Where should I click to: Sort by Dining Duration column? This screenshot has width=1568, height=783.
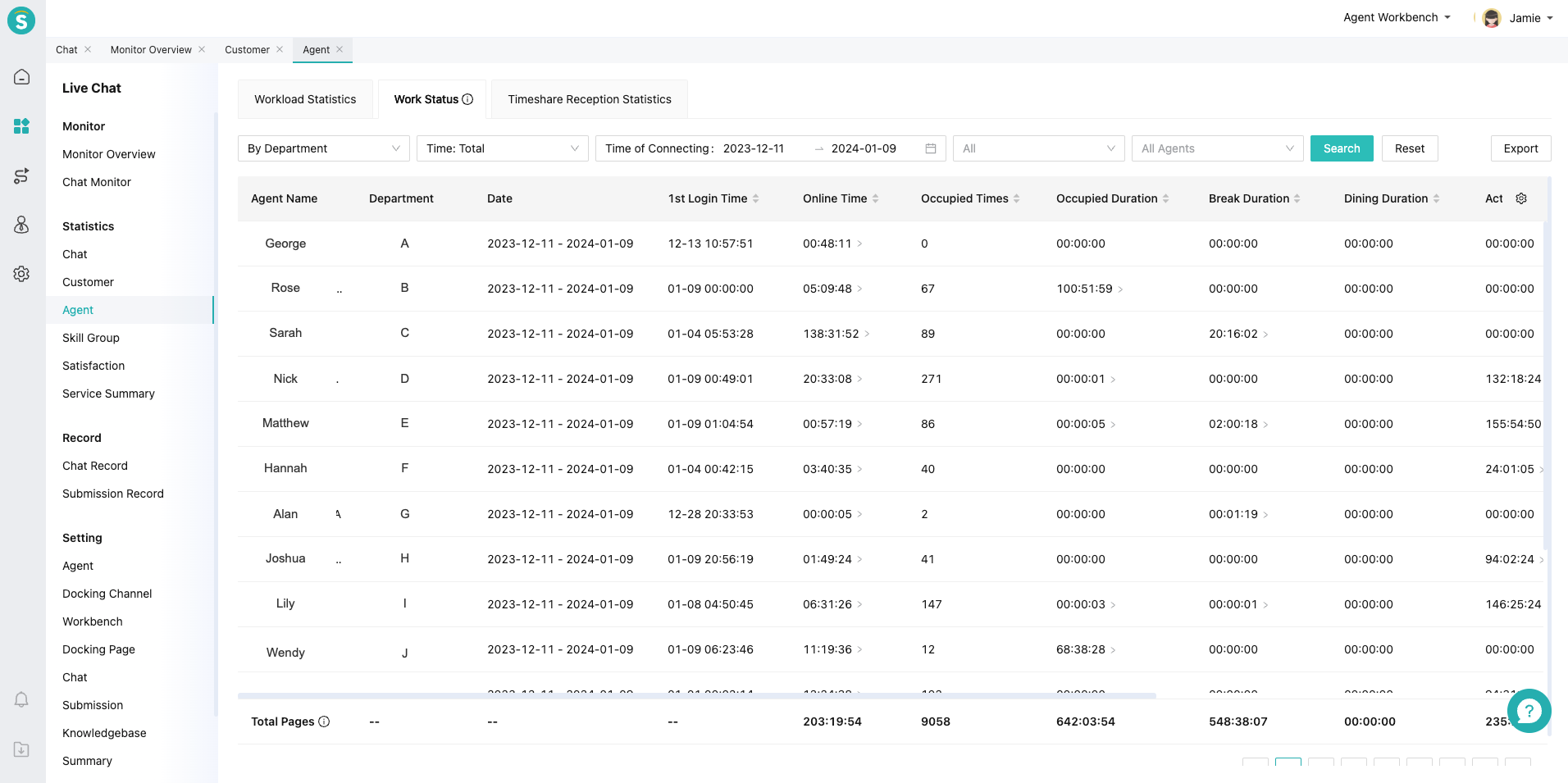coord(1436,198)
